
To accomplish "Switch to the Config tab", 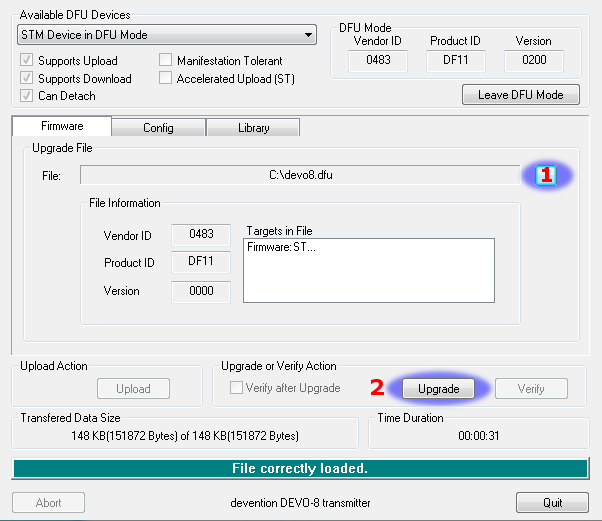I will [158, 128].
